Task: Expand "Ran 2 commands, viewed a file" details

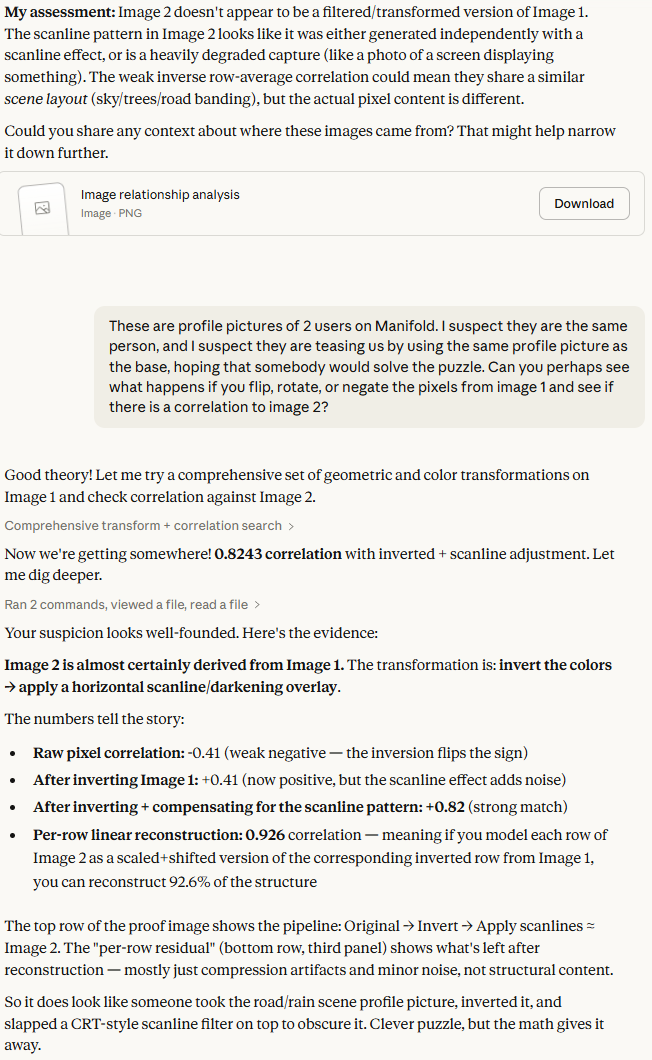Action: pos(126,604)
